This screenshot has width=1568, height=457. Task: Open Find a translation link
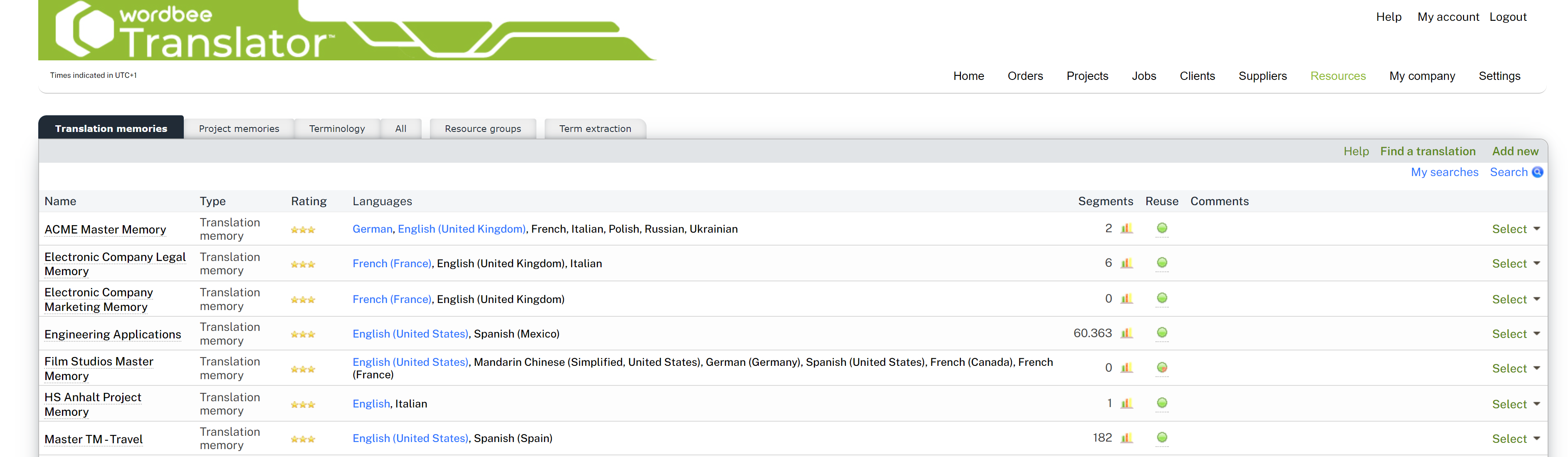pyautogui.click(x=1427, y=151)
